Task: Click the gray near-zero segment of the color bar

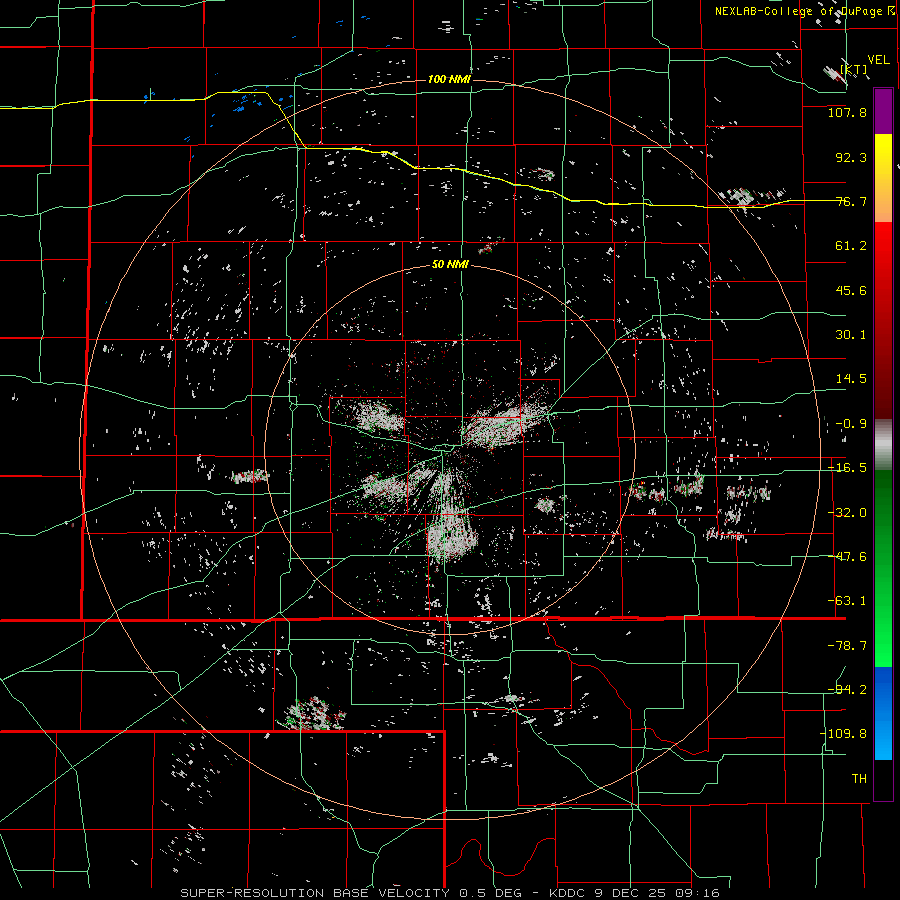Action: point(883,445)
